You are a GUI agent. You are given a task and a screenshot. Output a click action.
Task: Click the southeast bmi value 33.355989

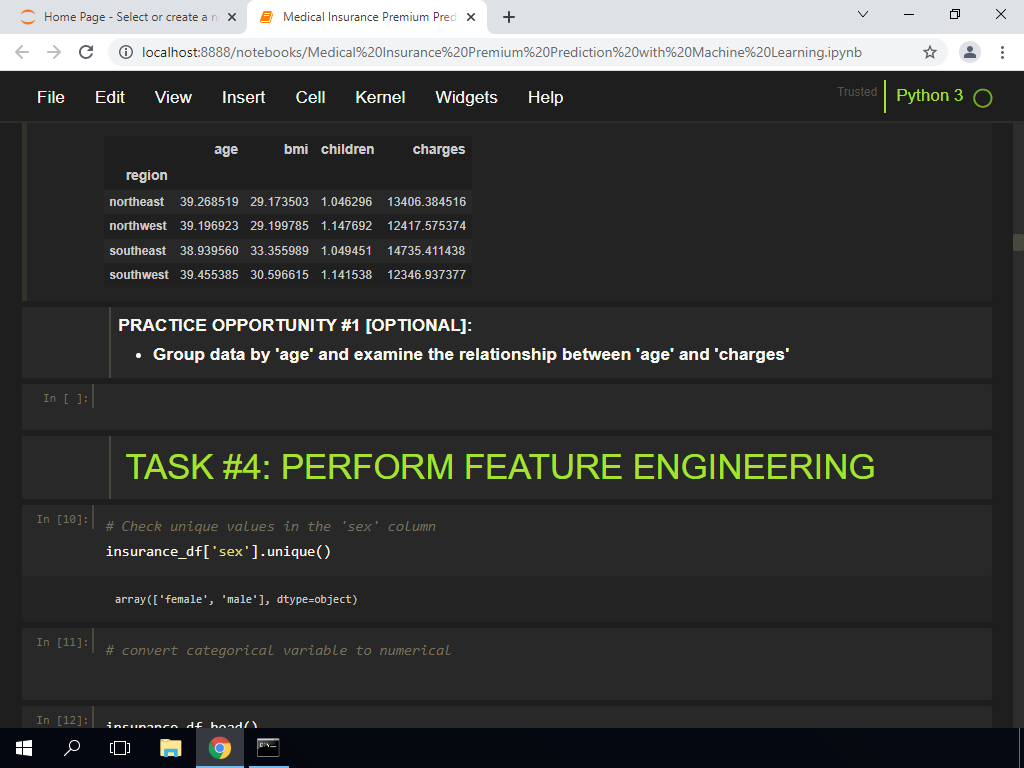coord(280,251)
